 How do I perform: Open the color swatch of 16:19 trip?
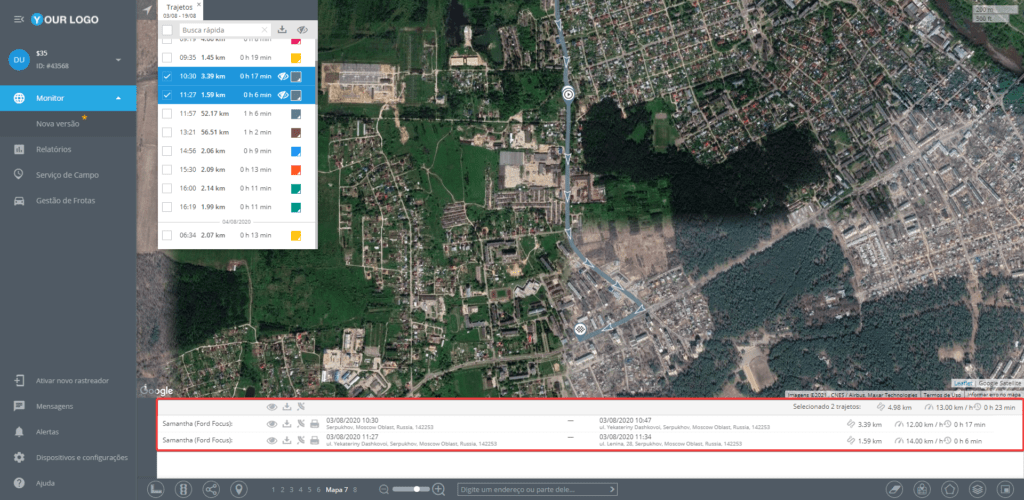296,208
